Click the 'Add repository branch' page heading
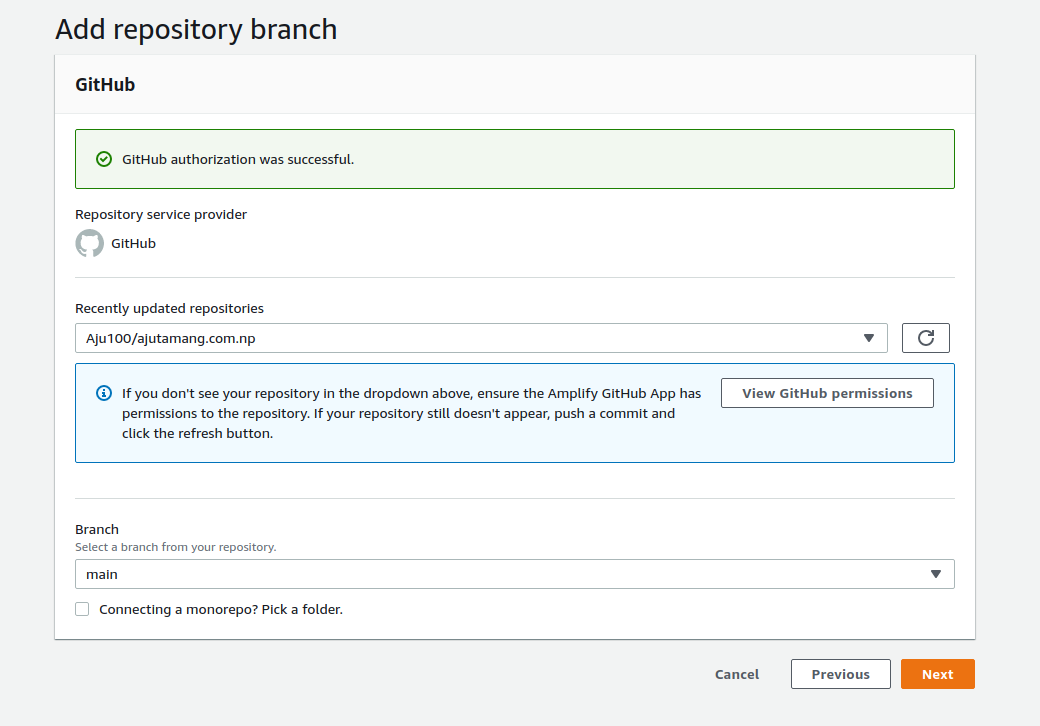Screen dimensions: 1040x726 196,29
